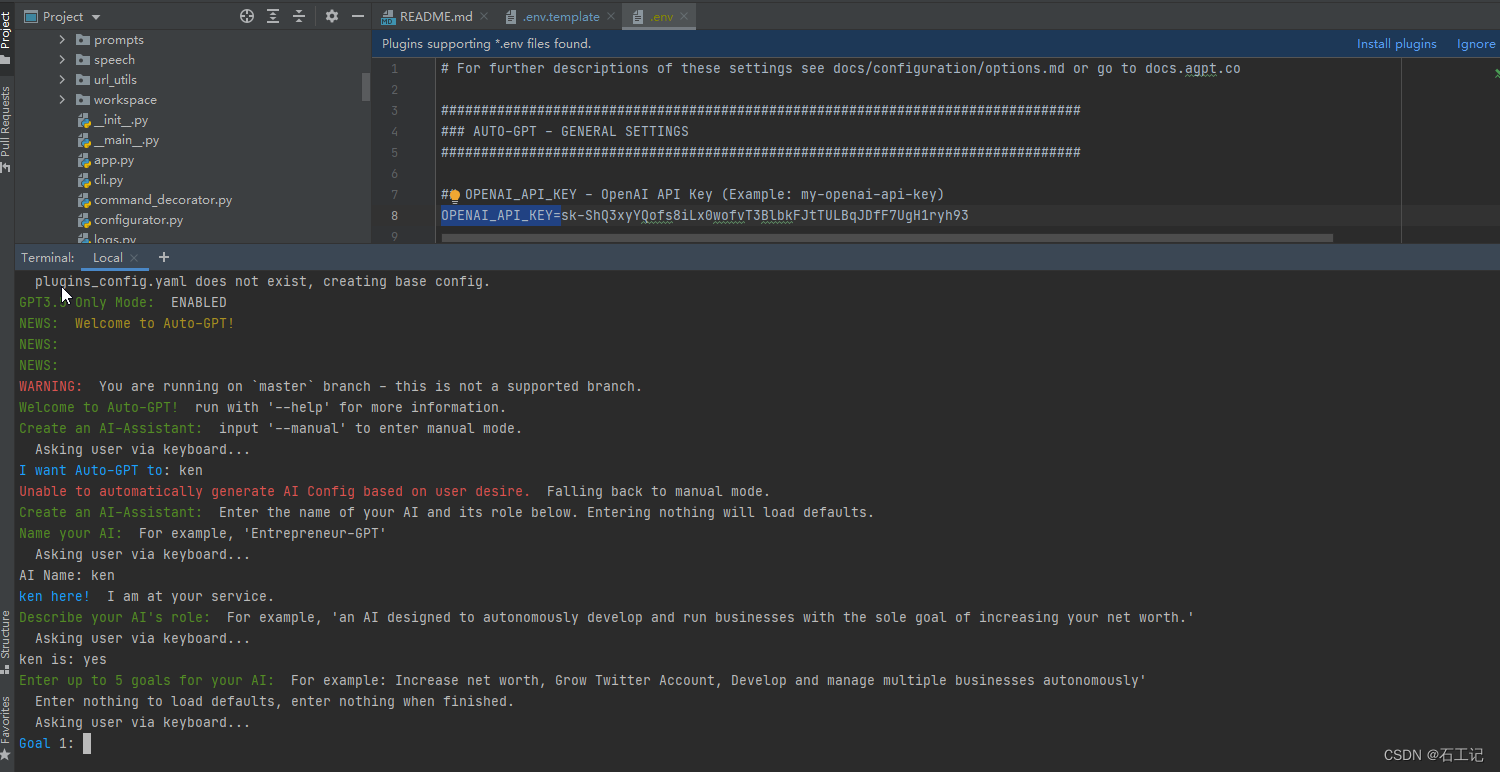Click the README.md markdown file icon
This screenshot has height=772, width=1500.
(x=388, y=17)
